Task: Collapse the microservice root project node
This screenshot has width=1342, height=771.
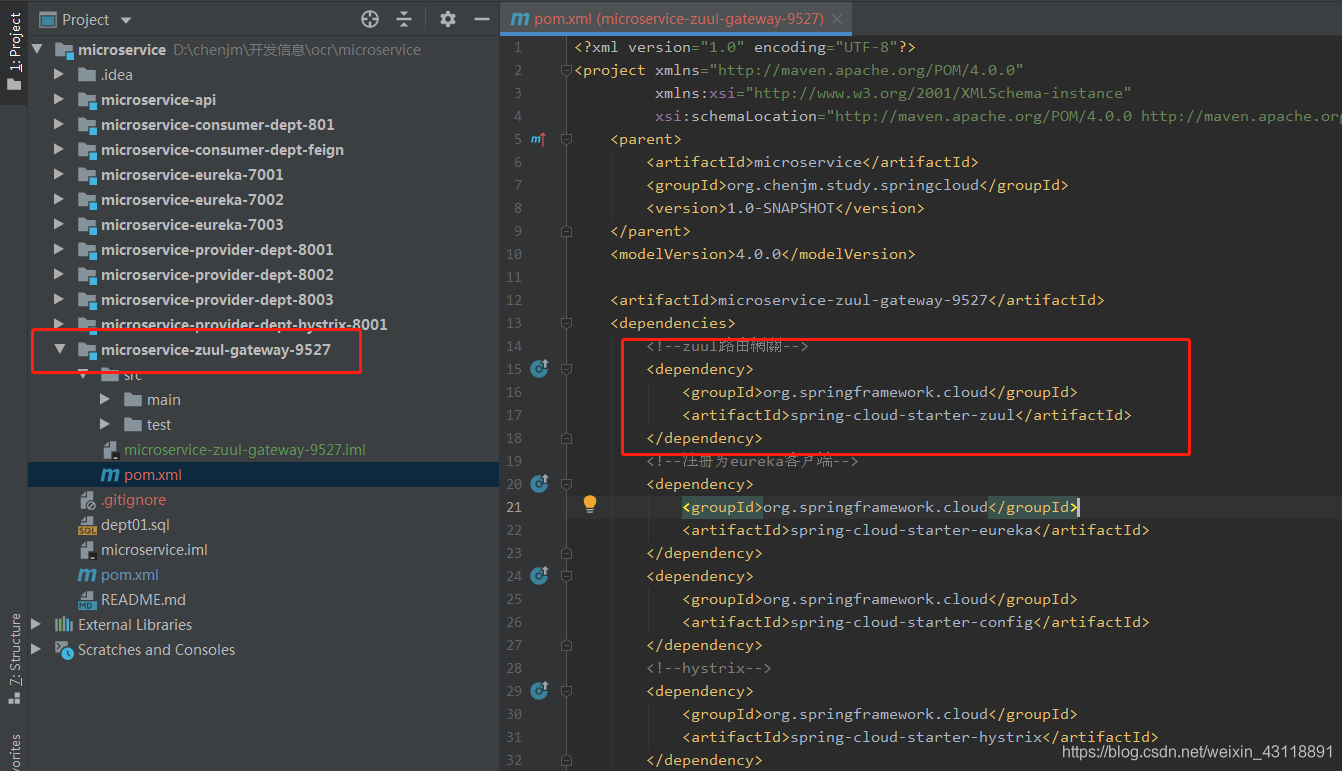Action: [x=38, y=50]
